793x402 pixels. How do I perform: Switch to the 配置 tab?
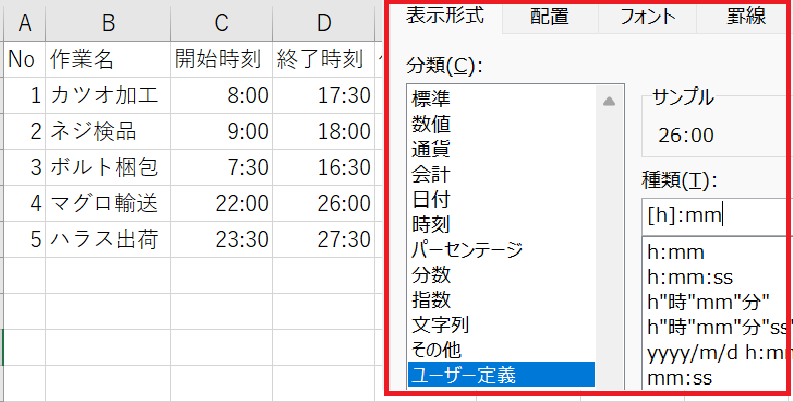[x=549, y=16]
